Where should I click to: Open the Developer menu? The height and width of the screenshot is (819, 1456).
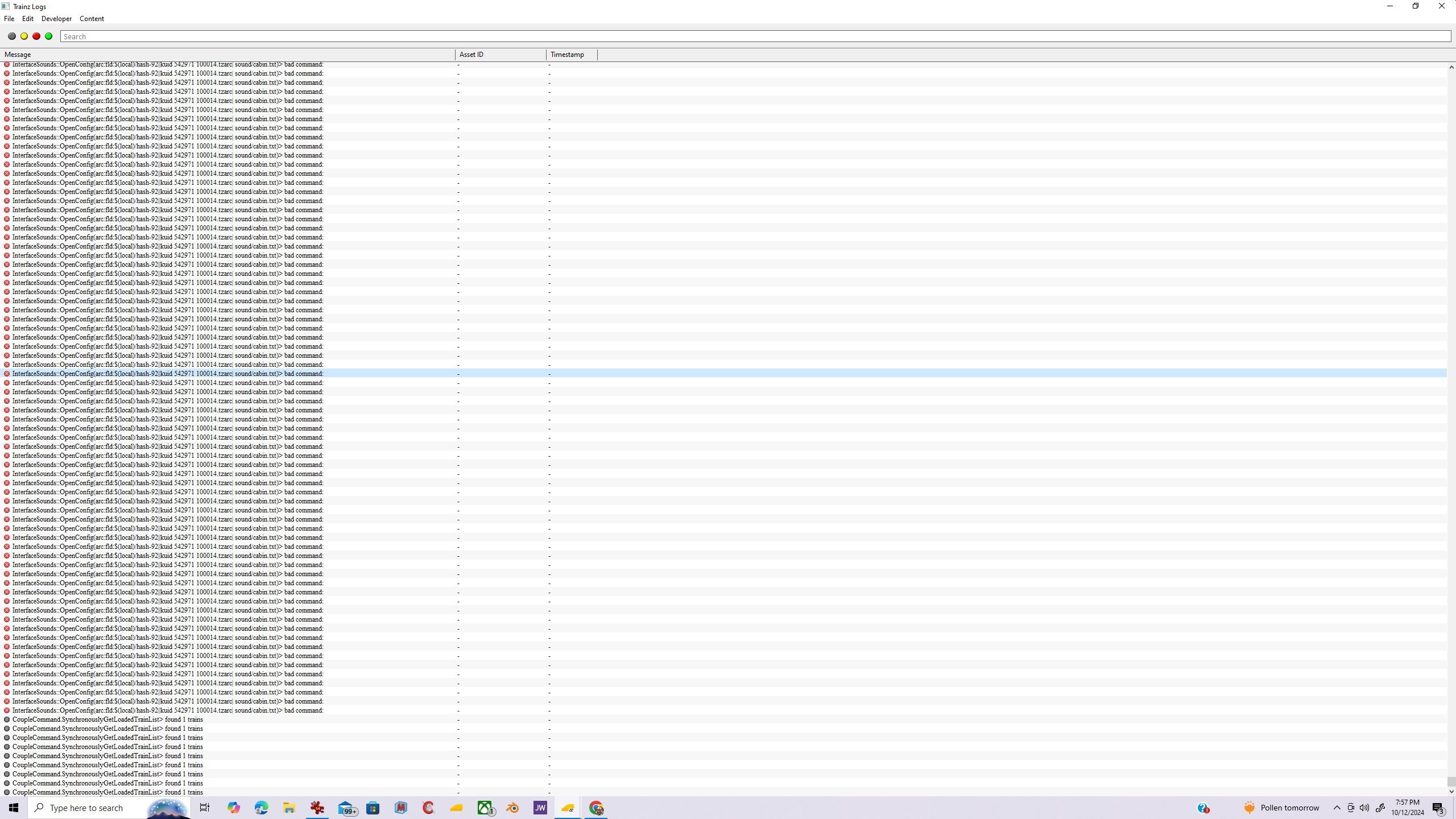pyautogui.click(x=56, y=19)
